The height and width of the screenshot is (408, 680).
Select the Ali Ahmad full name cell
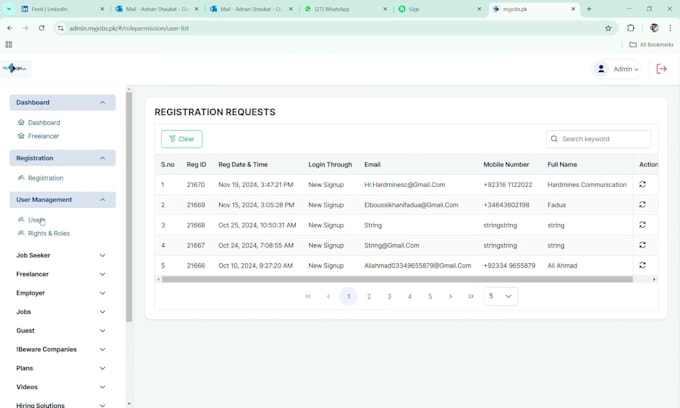click(x=562, y=265)
